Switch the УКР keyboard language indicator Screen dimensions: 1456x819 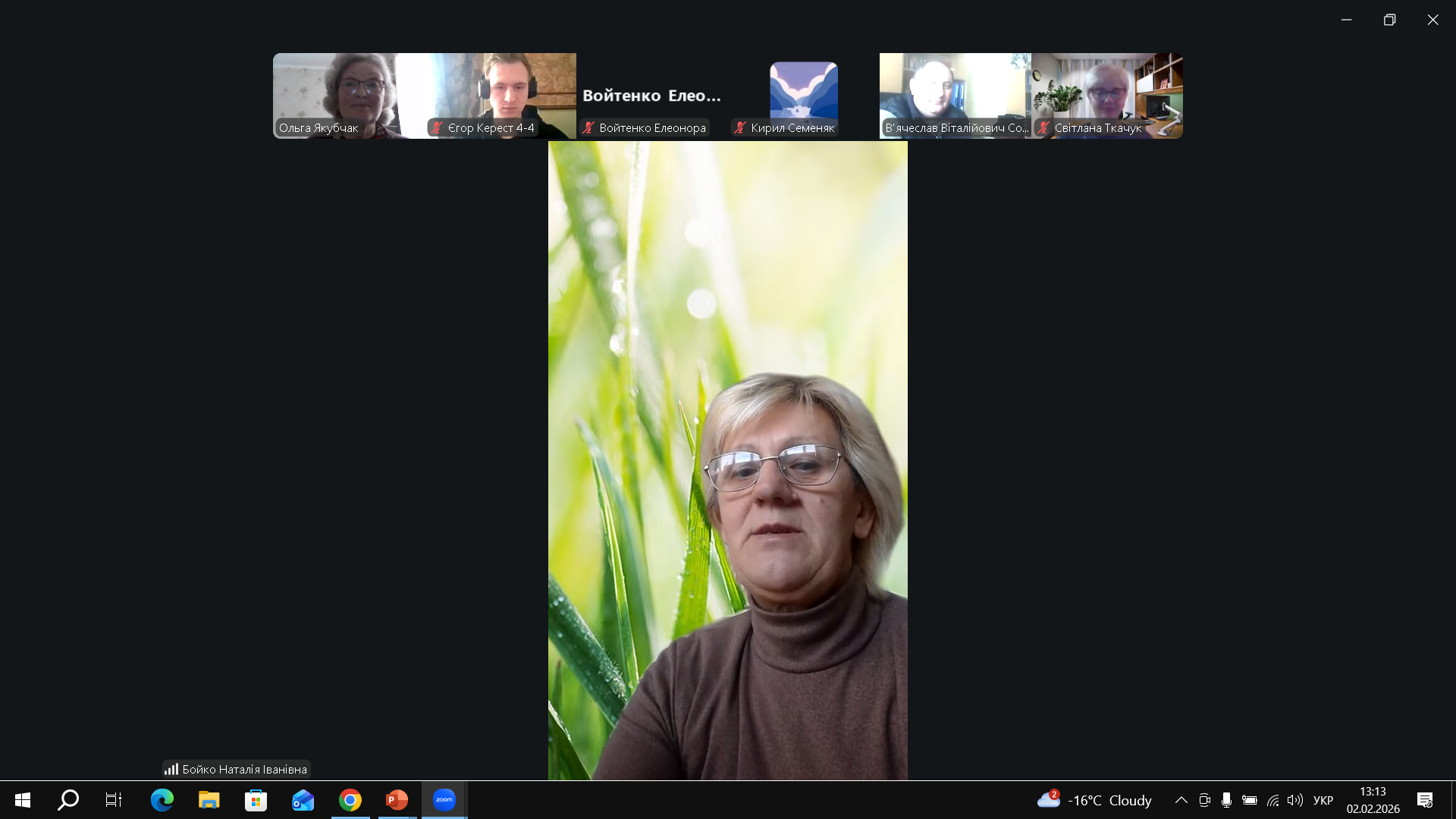point(1323,800)
